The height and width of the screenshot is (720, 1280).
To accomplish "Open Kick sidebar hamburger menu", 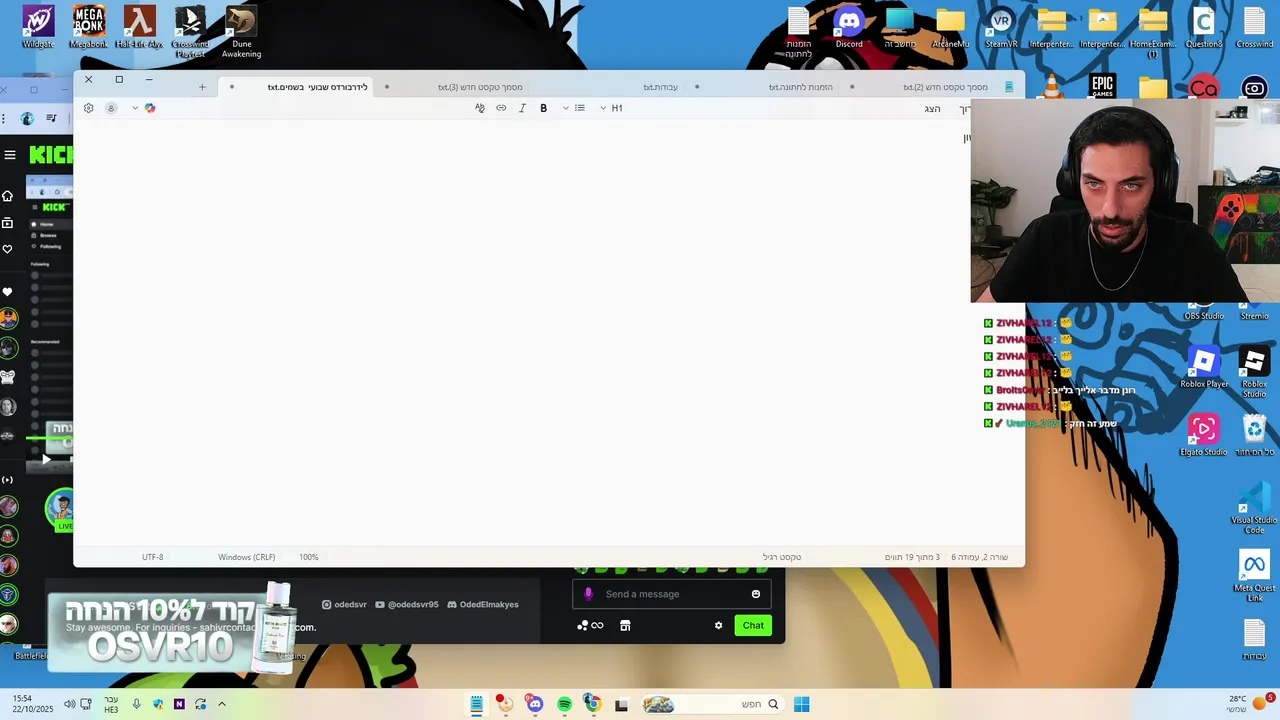I will [10, 154].
